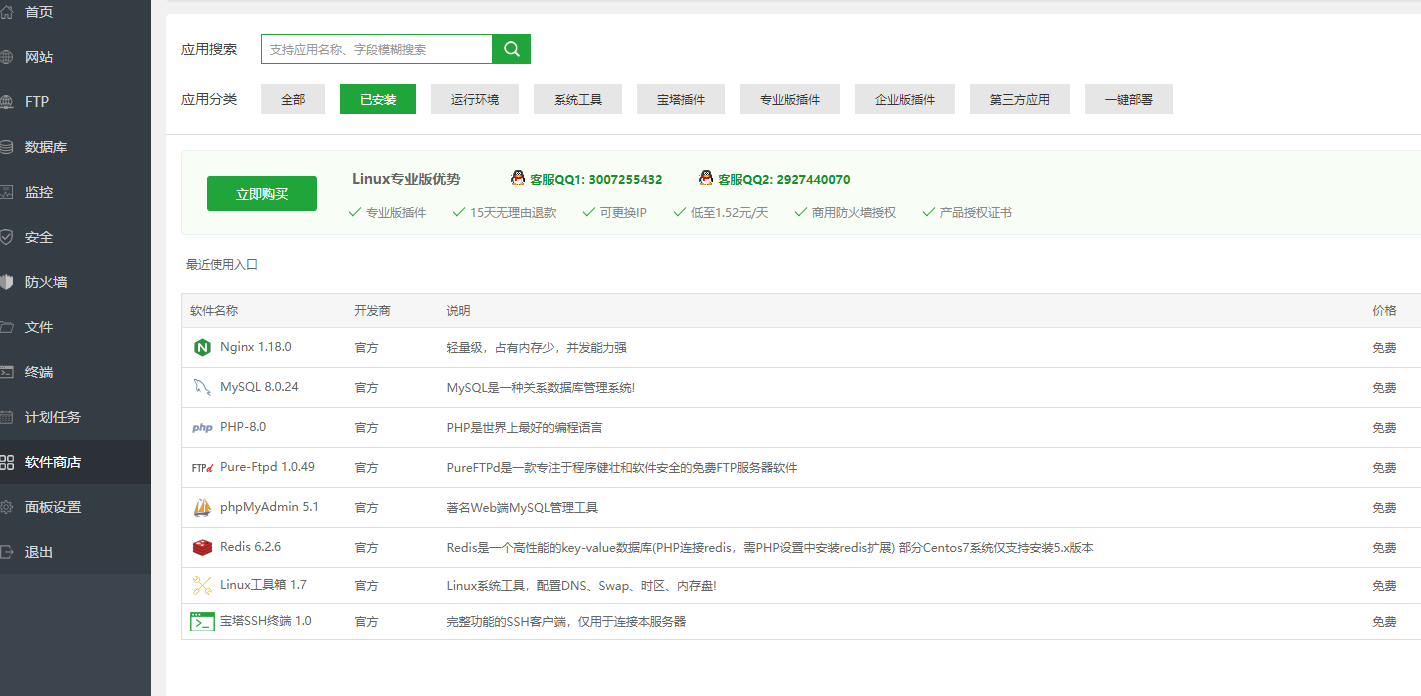Click the 监控 monitor icon in sidebar

tap(6, 192)
